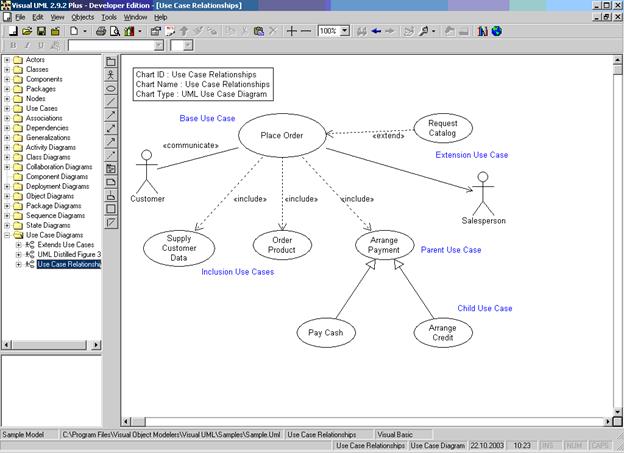Screen dimensions: 624x453
Task: Collapse the Use Case Diagrams folder
Action: [x=7, y=235]
